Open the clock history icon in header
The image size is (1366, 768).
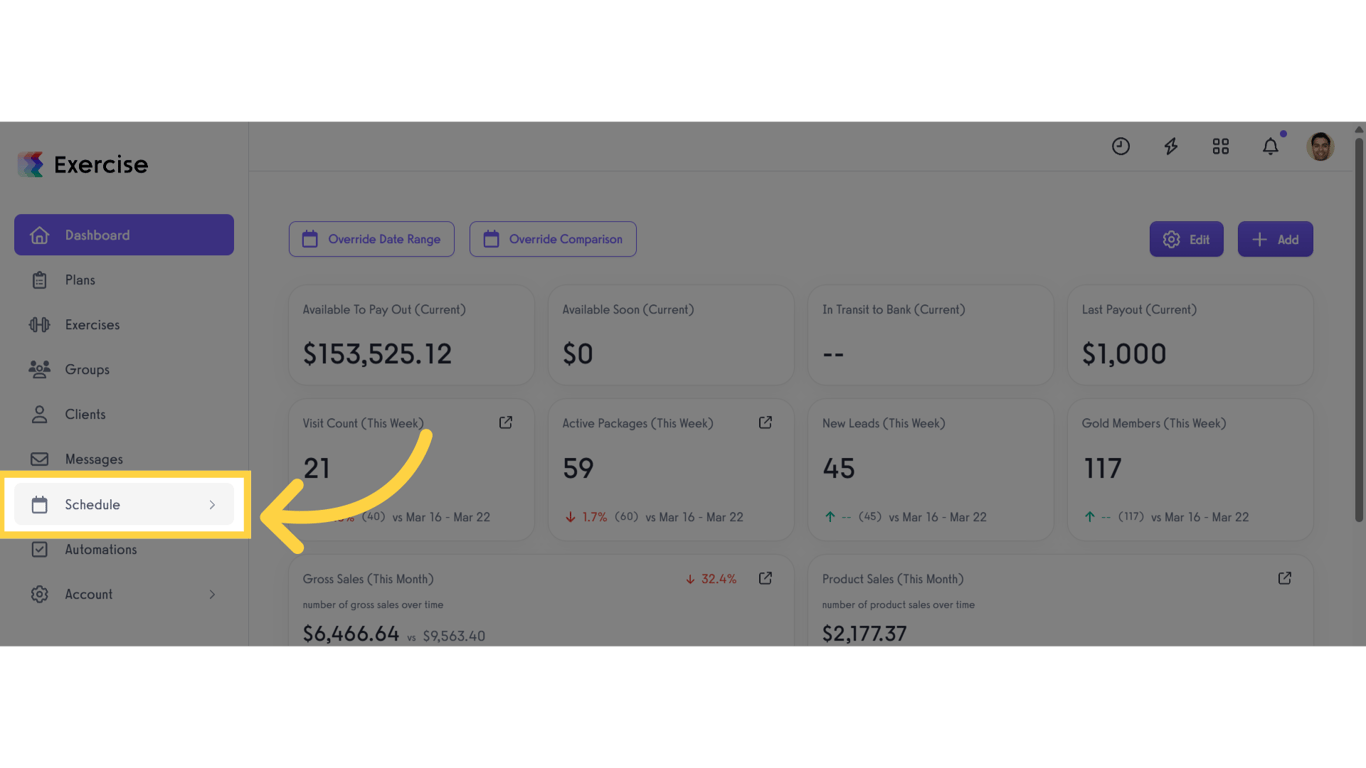pyautogui.click(x=1121, y=146)
